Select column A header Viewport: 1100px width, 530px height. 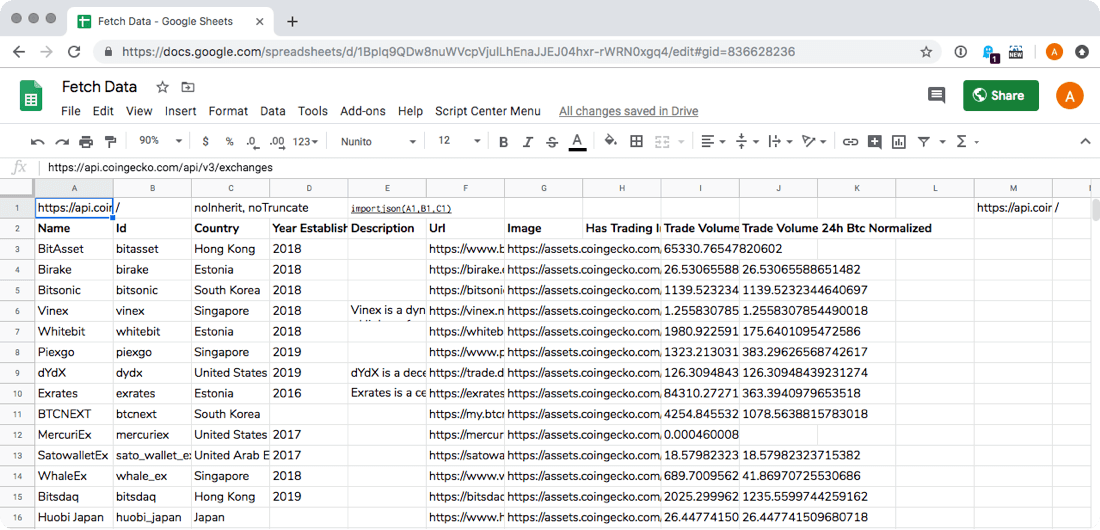74,188
